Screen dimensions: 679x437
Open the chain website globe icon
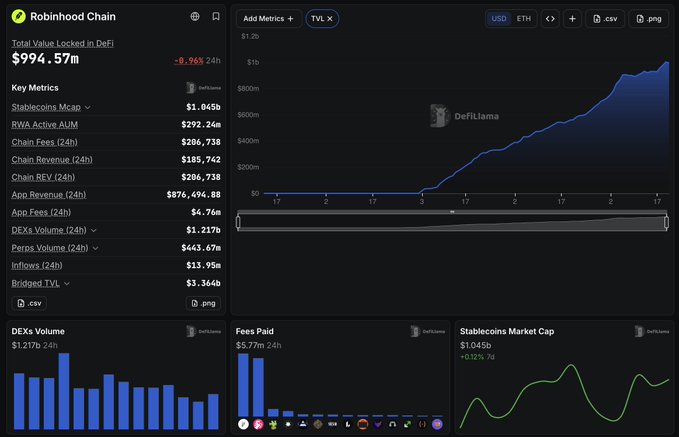click(x=195, y=16)
